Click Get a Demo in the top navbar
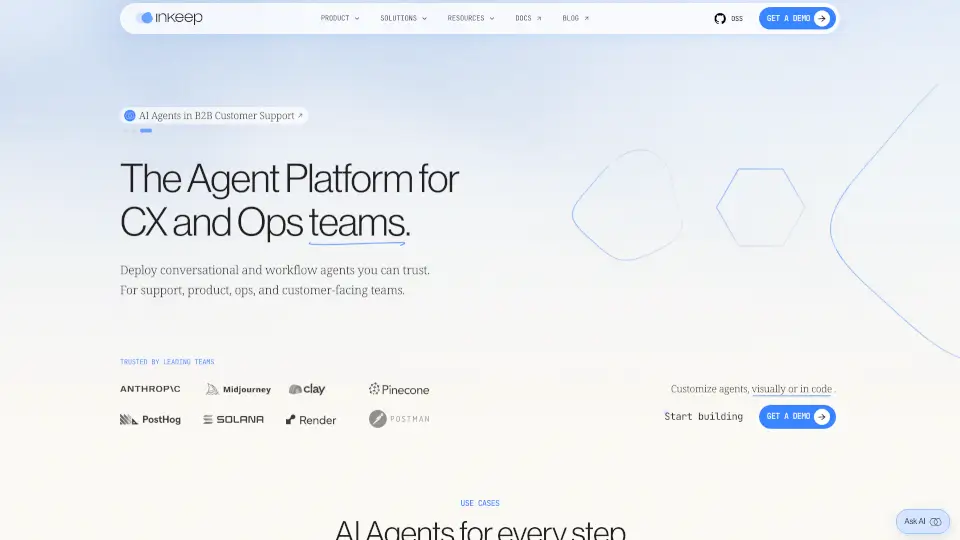 click(x=796, y=18)
